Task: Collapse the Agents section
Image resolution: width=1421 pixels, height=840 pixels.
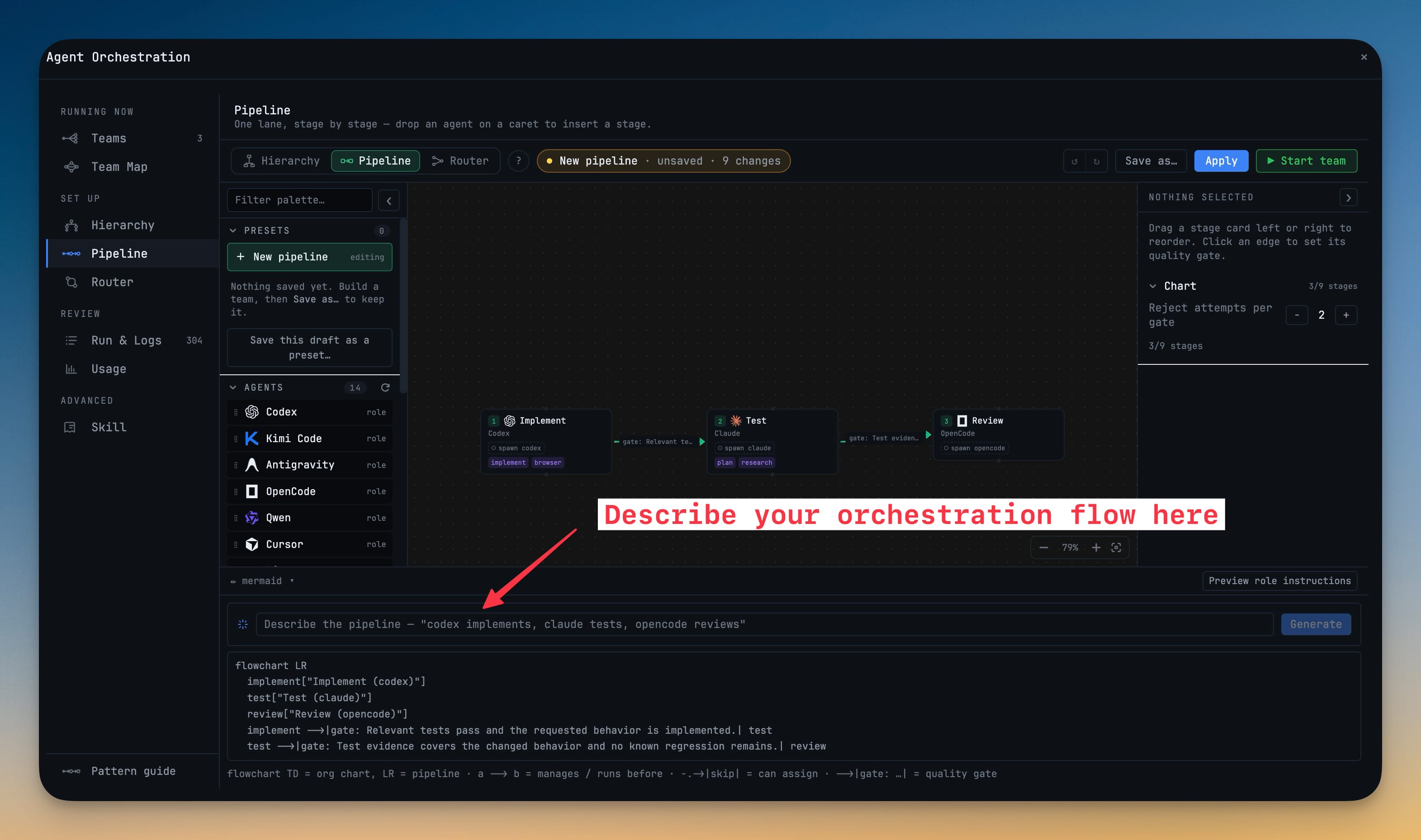Action: click(232, 387)
